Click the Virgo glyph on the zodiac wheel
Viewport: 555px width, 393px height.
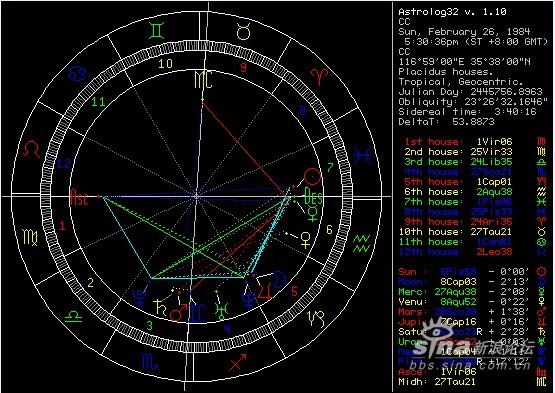(x=30, y=237)
